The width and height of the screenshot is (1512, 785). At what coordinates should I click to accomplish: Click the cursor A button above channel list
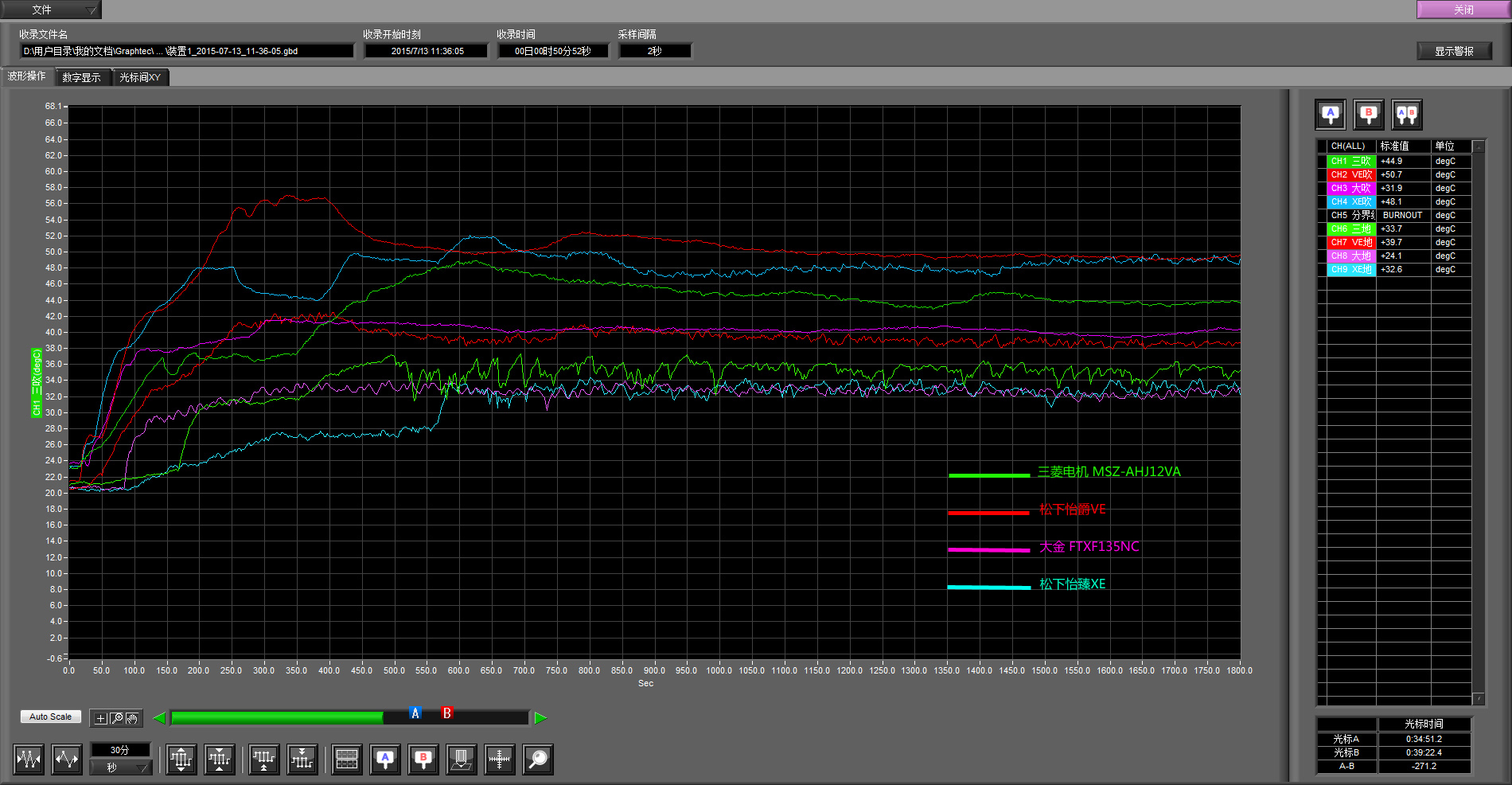pos(1331,115)
